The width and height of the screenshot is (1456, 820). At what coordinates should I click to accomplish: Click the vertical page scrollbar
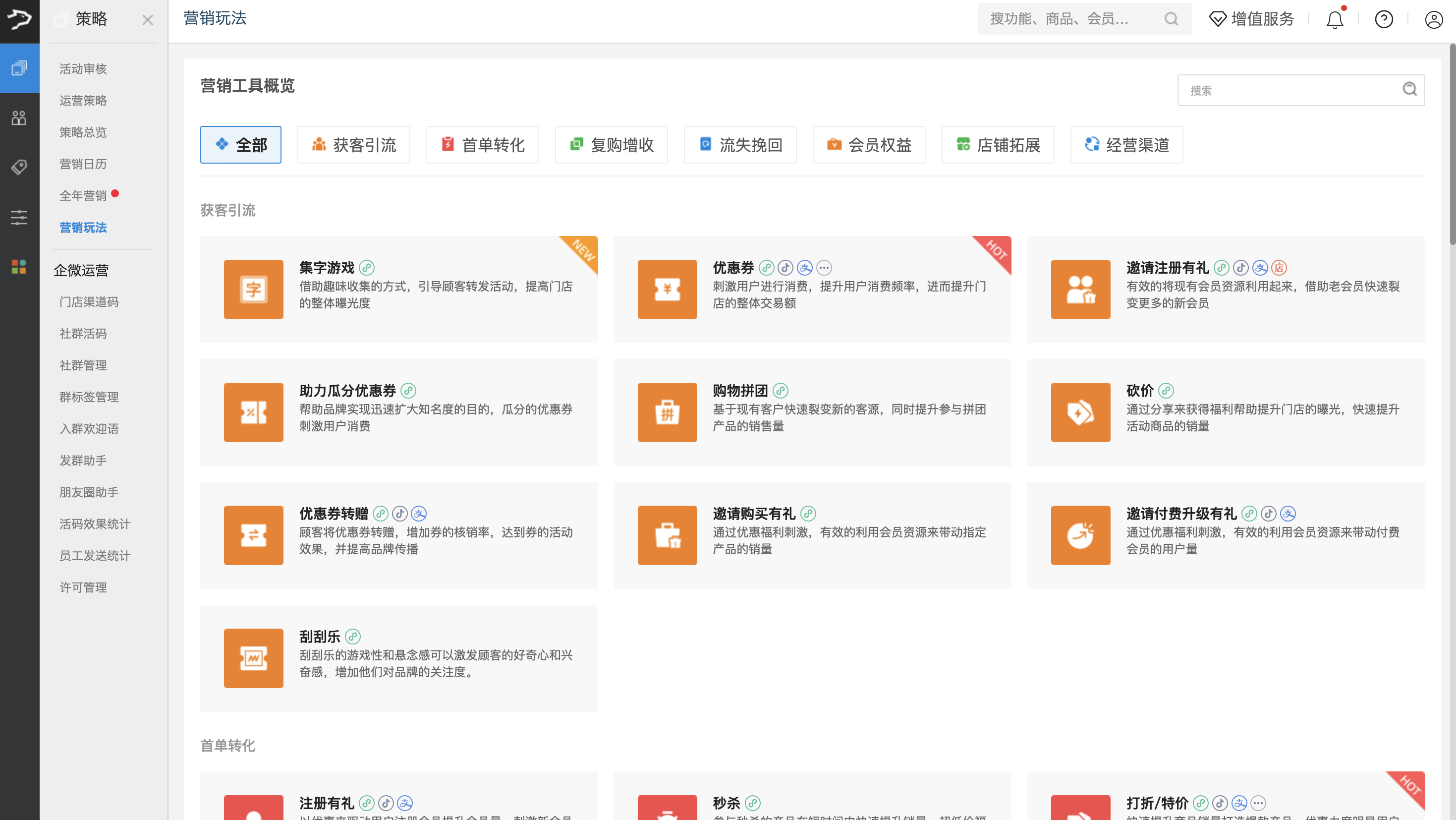pyautogui.click(x=1452, y=145)
